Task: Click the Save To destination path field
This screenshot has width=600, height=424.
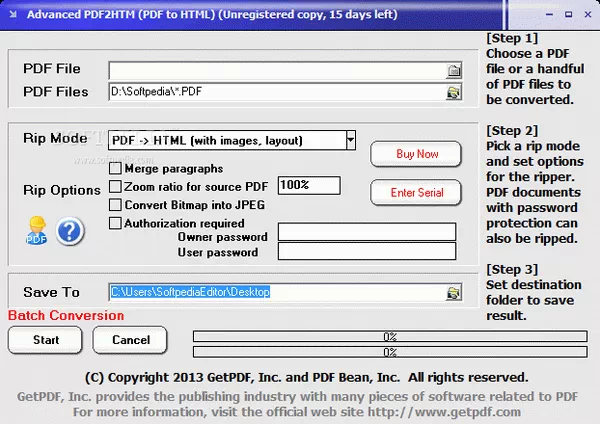Action: [277, 292]
